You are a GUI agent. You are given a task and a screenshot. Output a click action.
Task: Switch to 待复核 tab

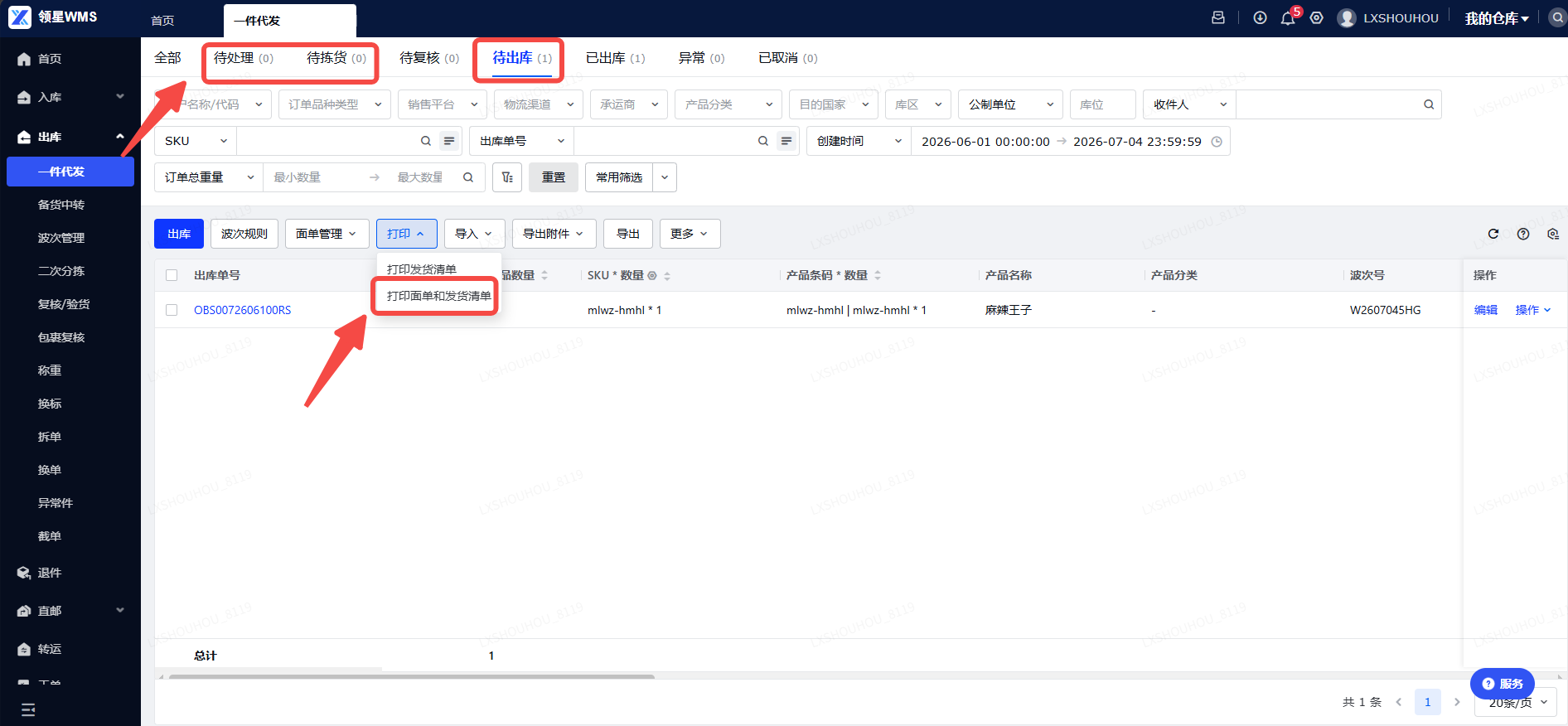[x=428, y=58]
